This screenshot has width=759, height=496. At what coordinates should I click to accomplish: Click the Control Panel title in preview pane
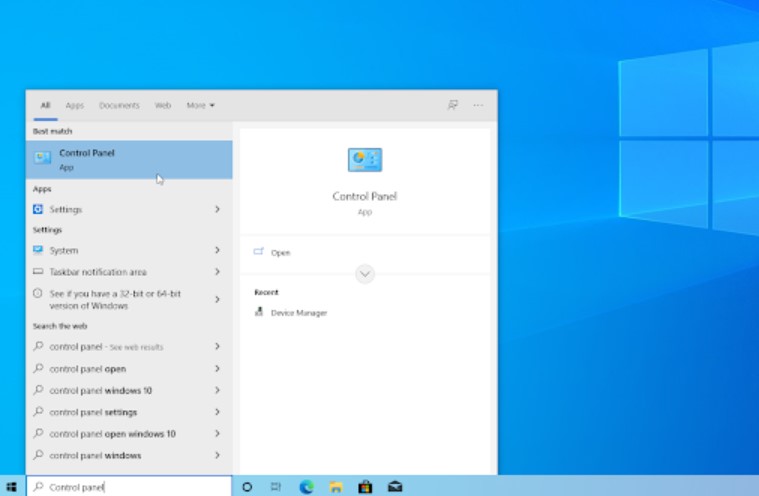(364, 196)
